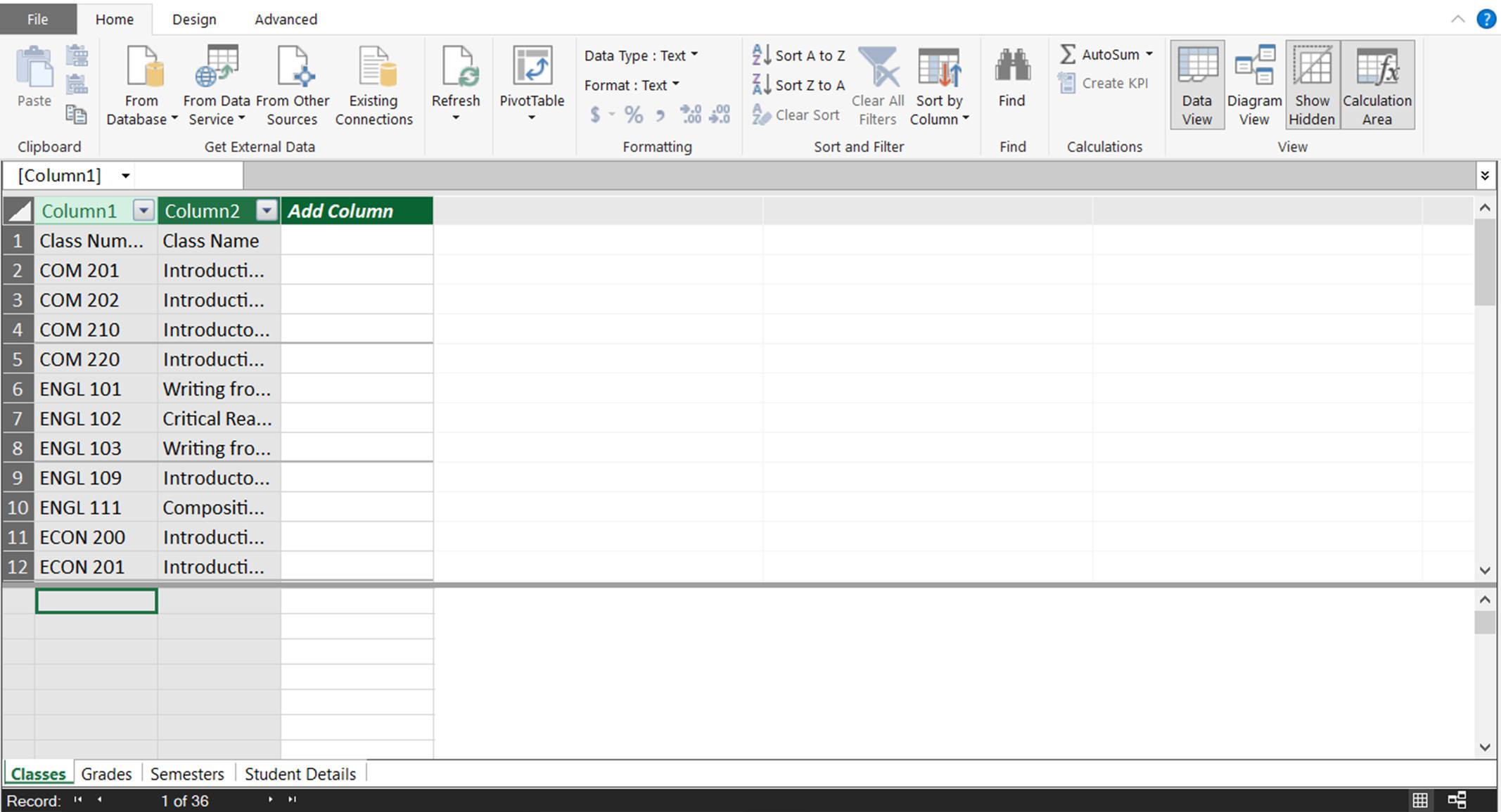Sort column Z to A
Viewport: 1501px width, 812px height.
[799, 85]
